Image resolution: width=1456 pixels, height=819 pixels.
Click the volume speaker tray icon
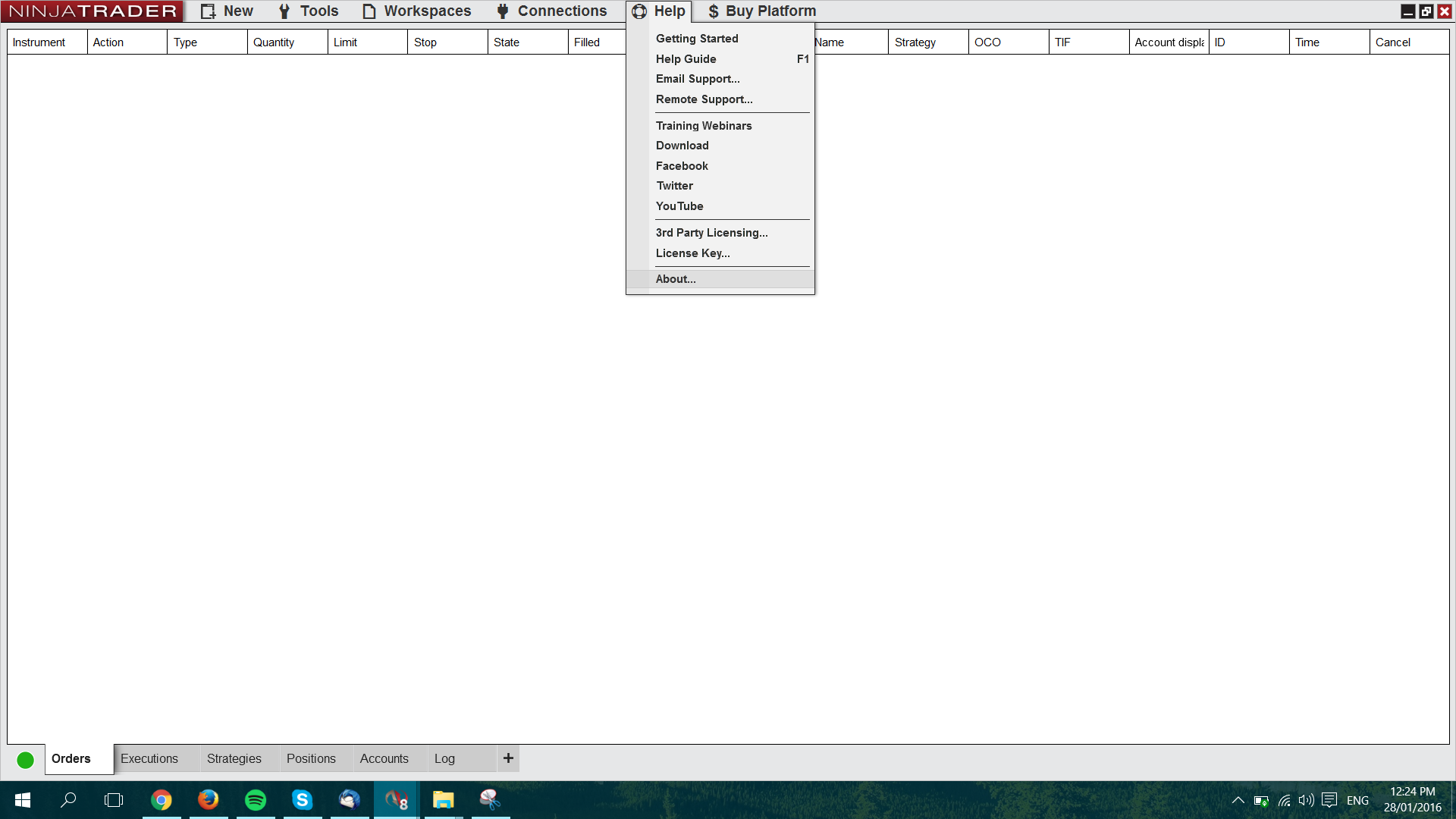(1306, 801)
